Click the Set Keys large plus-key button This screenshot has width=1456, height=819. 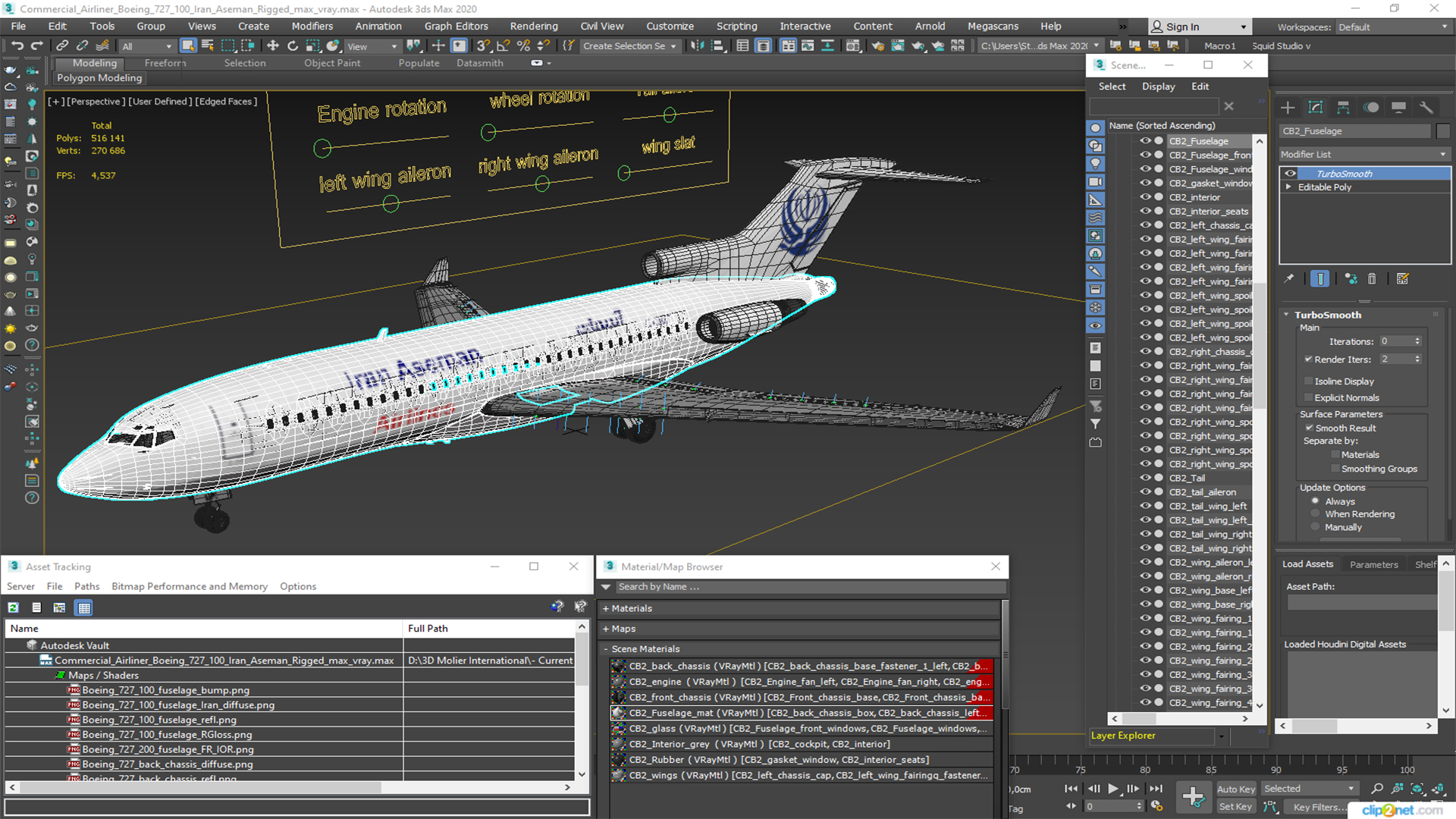1194,797
